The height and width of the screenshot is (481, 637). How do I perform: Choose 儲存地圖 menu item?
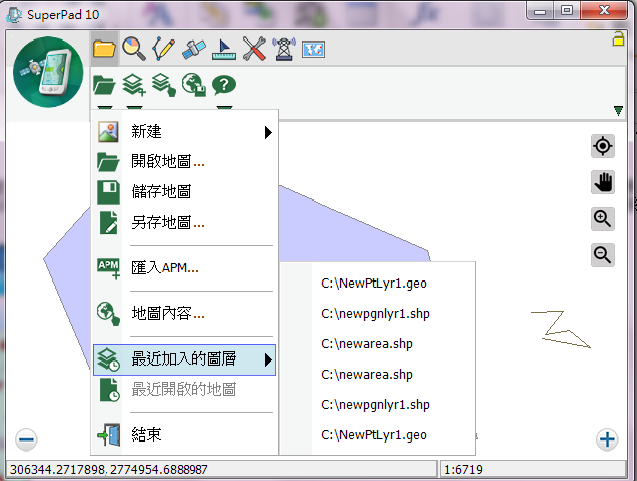[x=184, y=192]
